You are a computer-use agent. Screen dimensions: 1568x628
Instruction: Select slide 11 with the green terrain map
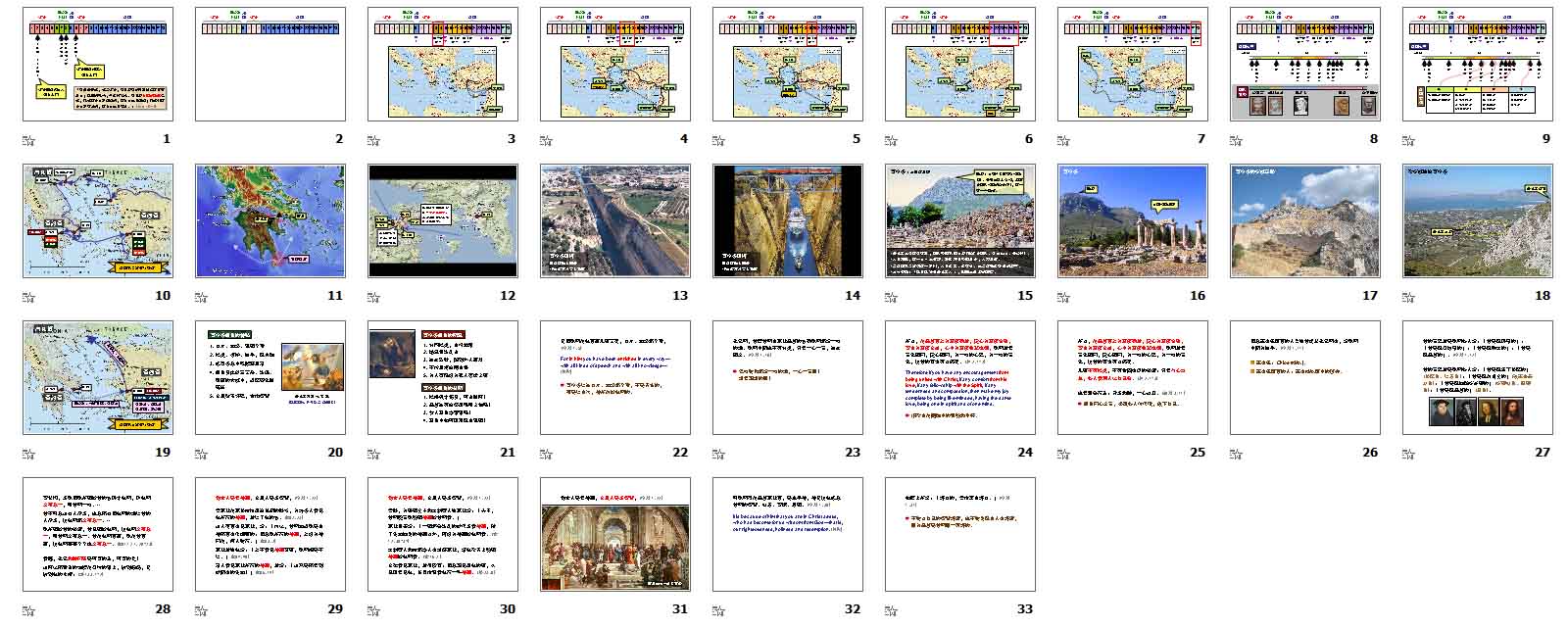click(270, 221)
